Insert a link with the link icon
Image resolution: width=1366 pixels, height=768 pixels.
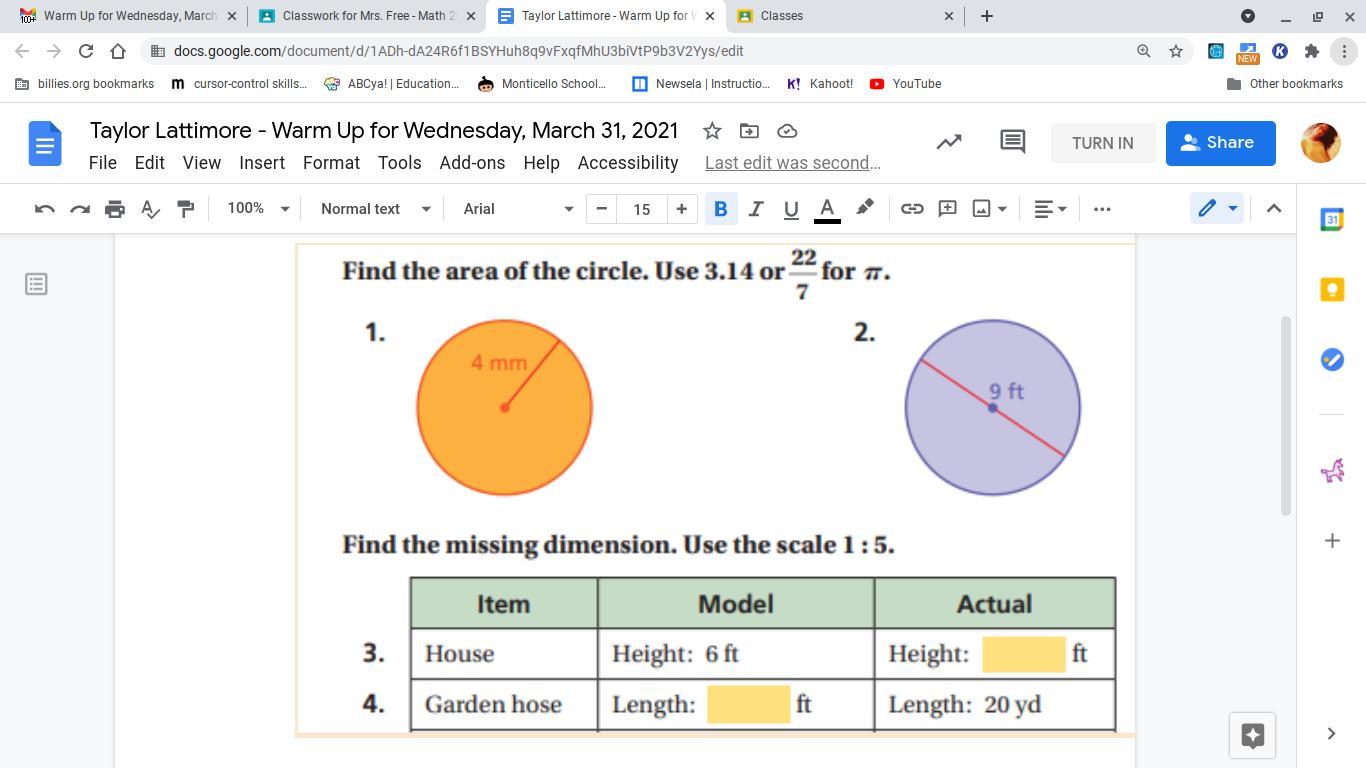click(912, 209)
